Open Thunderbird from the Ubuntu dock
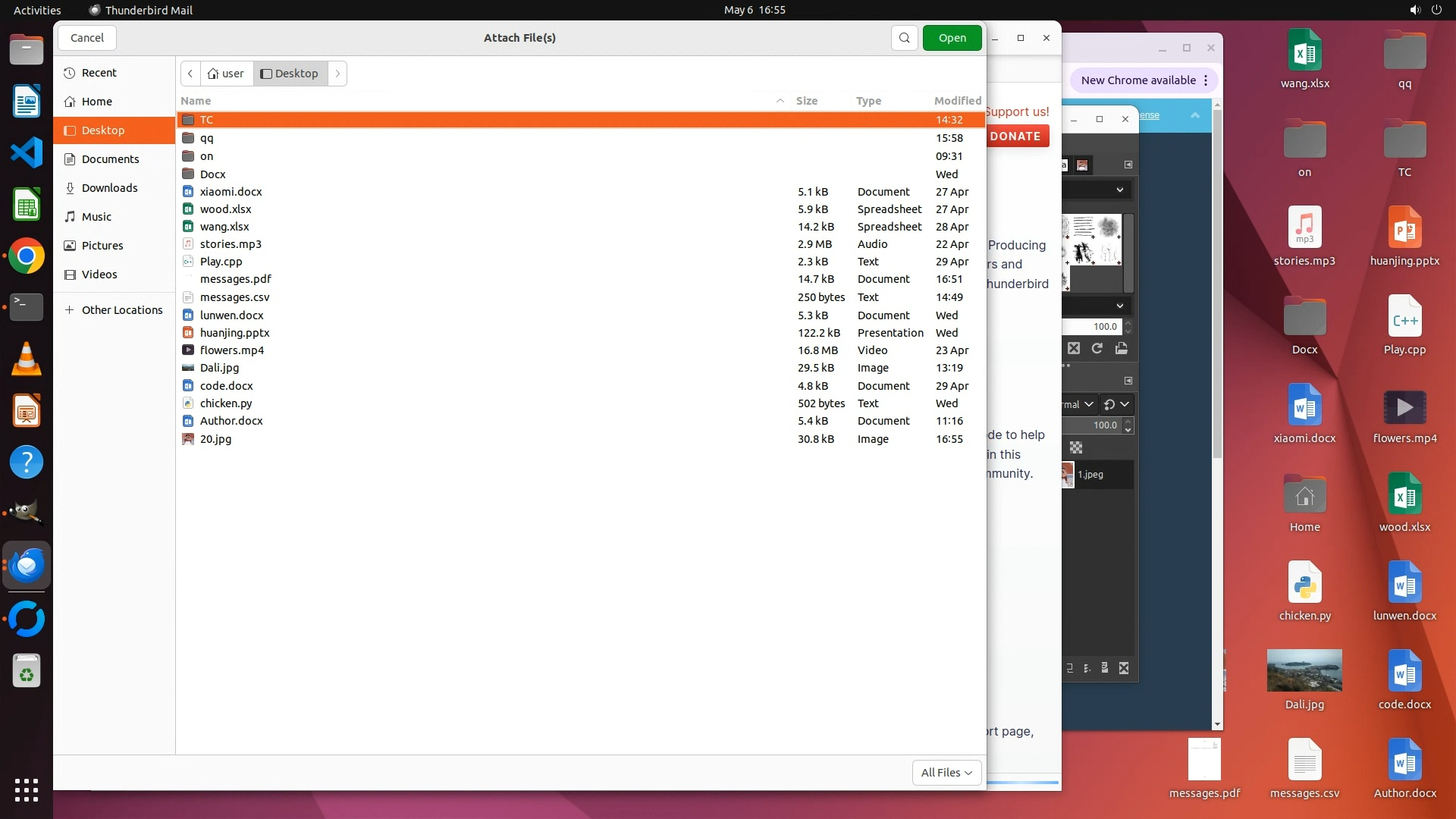 tap(27, 566)
